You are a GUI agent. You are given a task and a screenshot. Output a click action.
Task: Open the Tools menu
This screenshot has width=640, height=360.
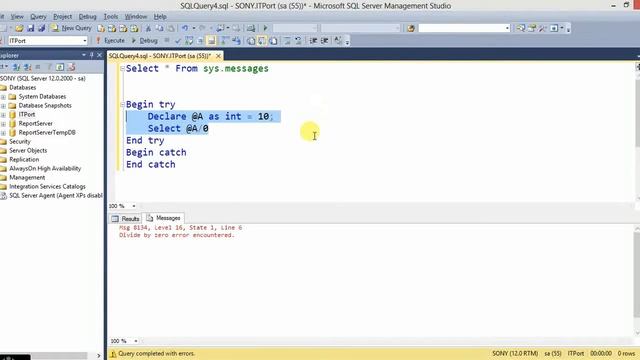[111, 17]
